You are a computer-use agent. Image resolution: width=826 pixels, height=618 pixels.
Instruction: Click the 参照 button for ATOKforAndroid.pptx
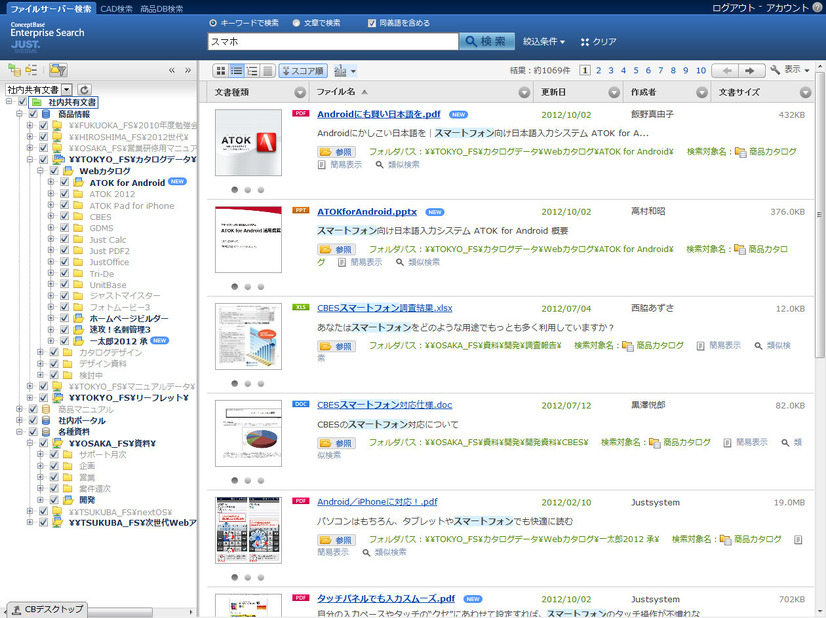[x=337, y=249]
